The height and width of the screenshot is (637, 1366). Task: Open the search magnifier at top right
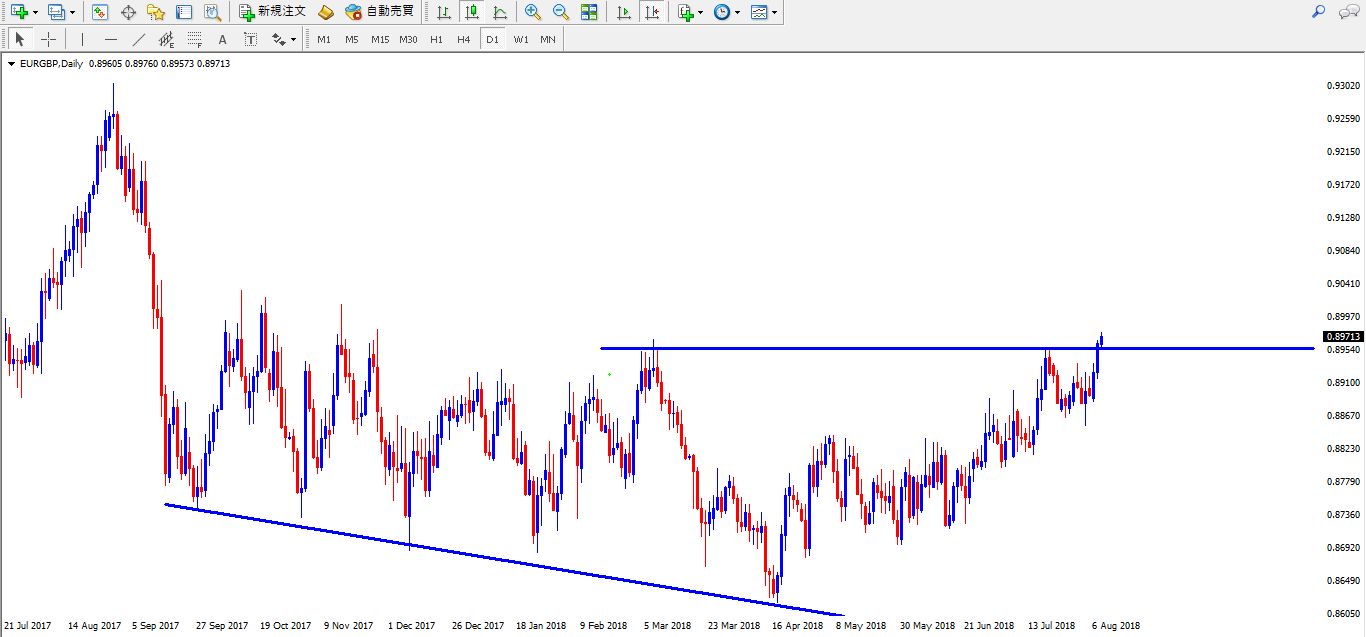tap(1319, 11)
